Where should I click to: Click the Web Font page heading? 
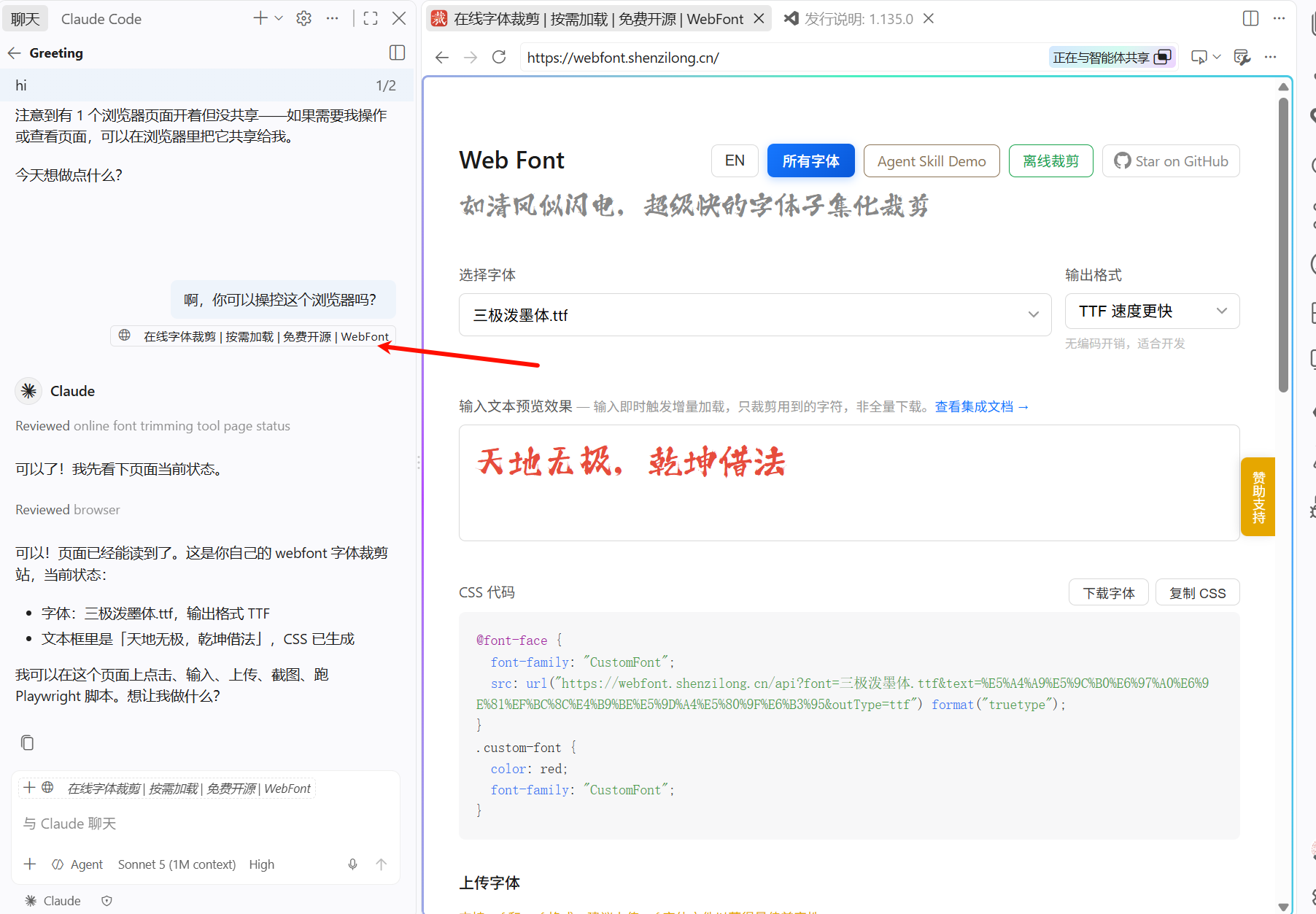pyautogui.click(x=511, y=160)
